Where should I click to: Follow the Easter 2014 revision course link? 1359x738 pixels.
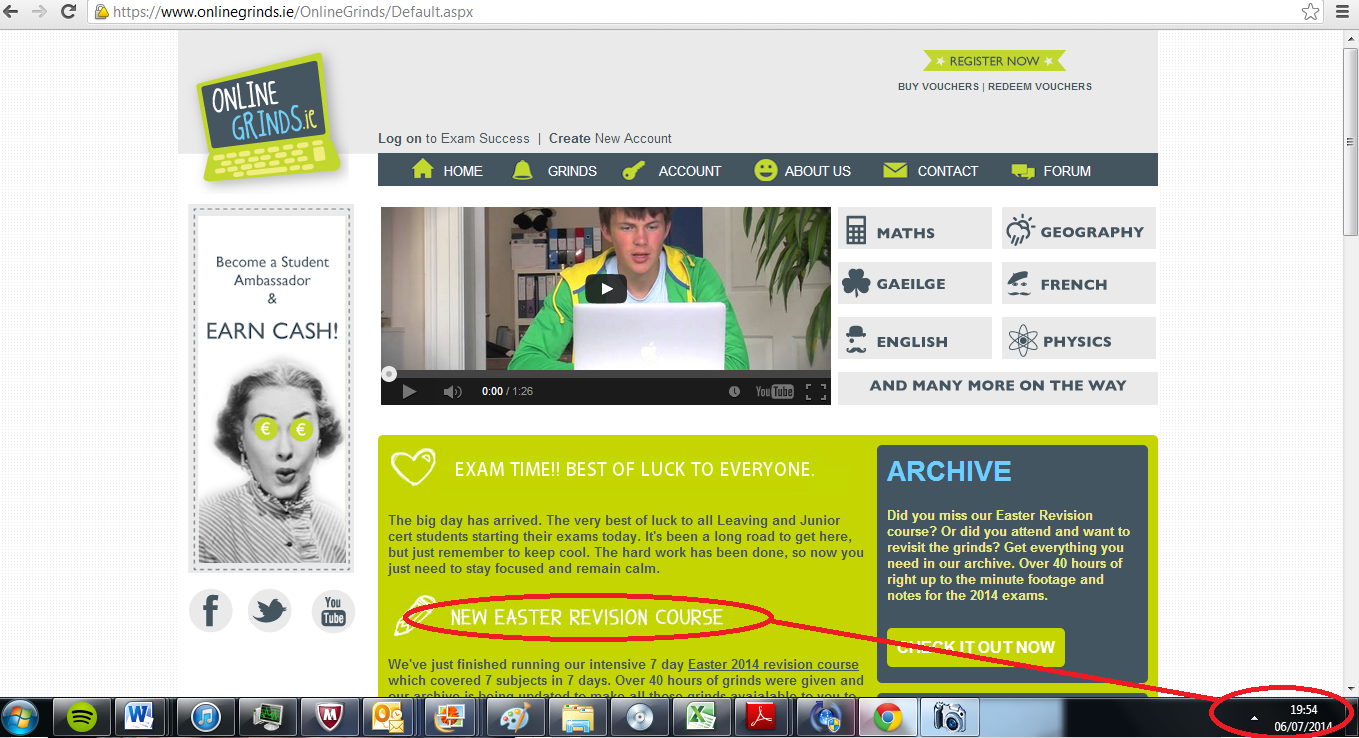click(773, 664)
